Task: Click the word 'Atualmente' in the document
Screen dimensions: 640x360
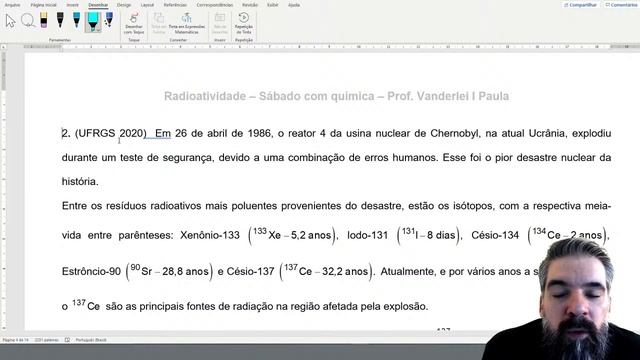Action: point(407,272)
